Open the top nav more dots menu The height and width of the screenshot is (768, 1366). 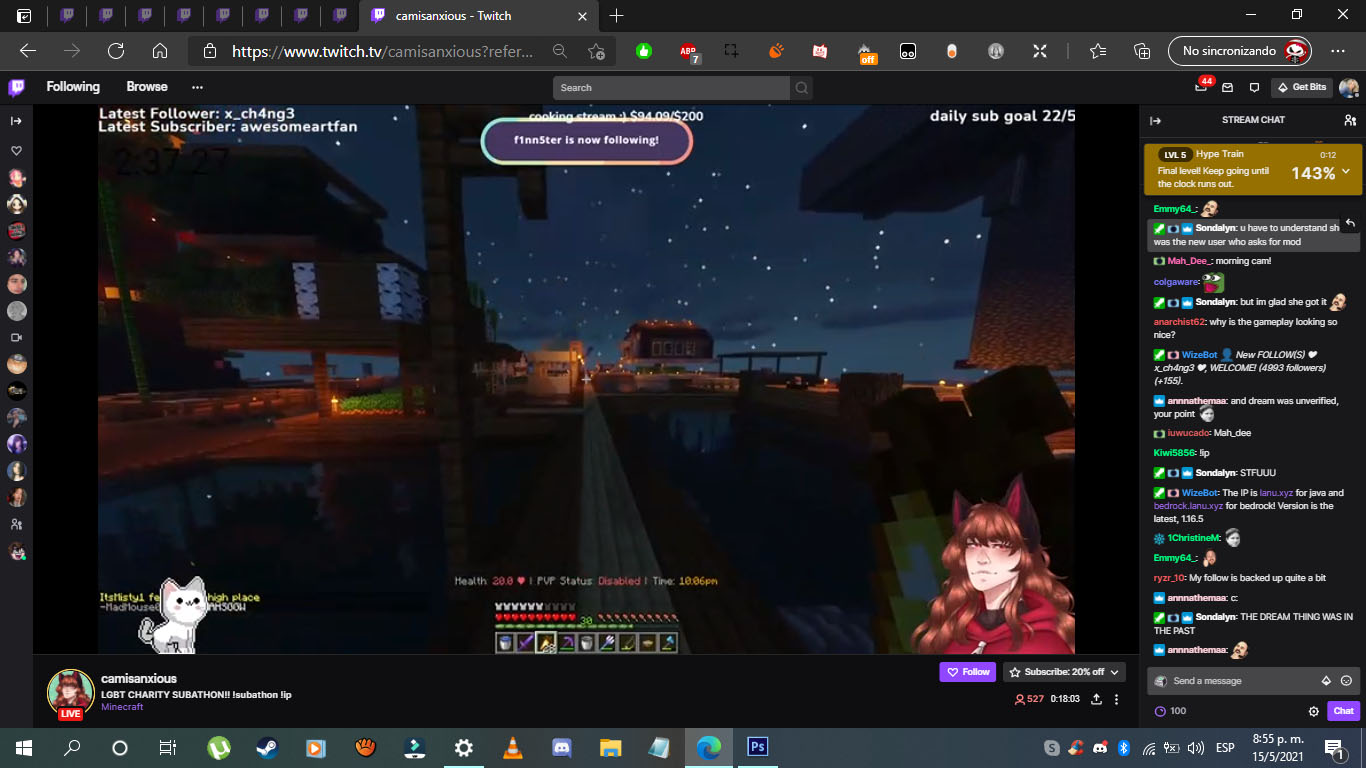197,87
